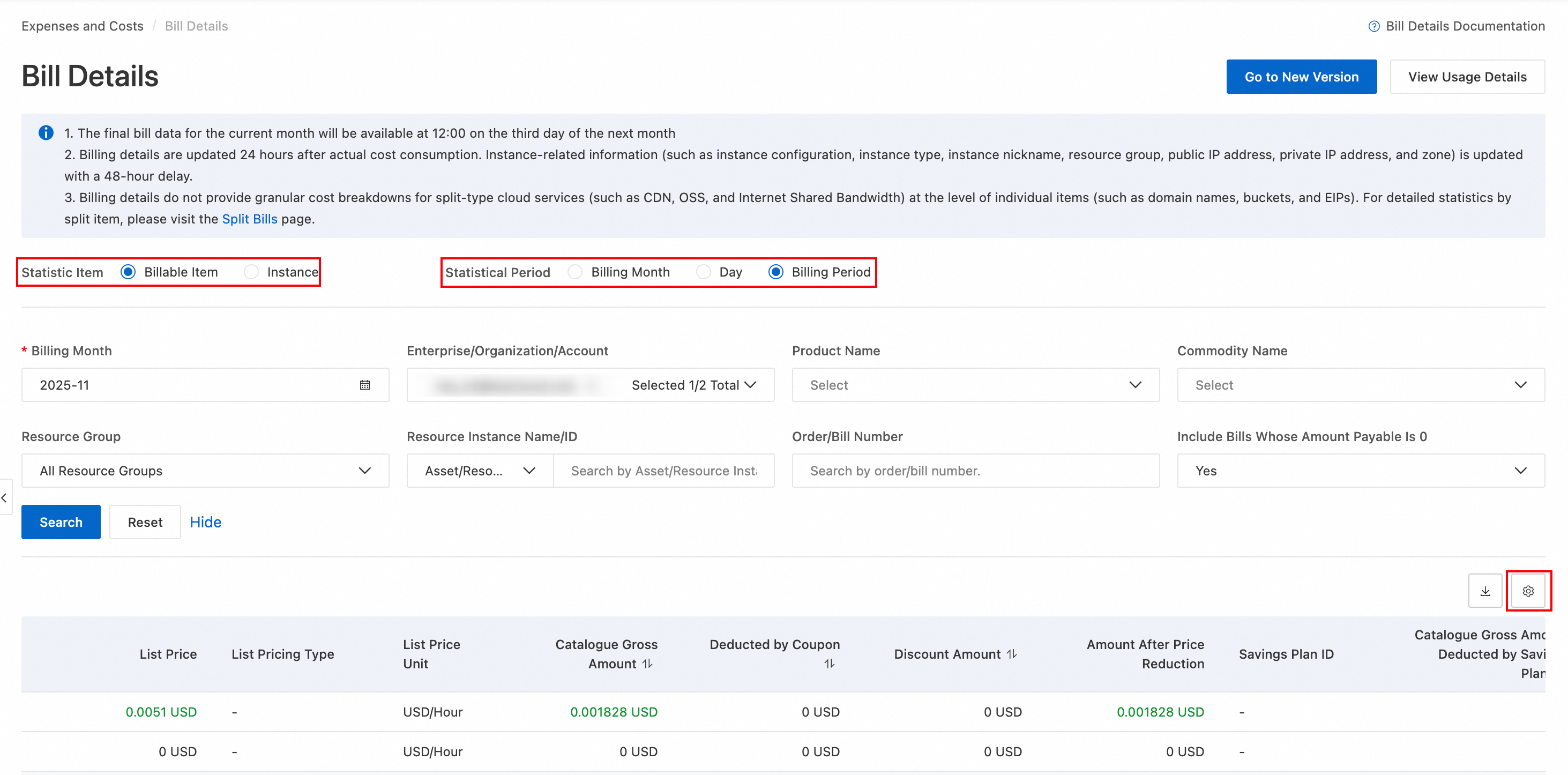Open the Split Bills link

(249, 219)
